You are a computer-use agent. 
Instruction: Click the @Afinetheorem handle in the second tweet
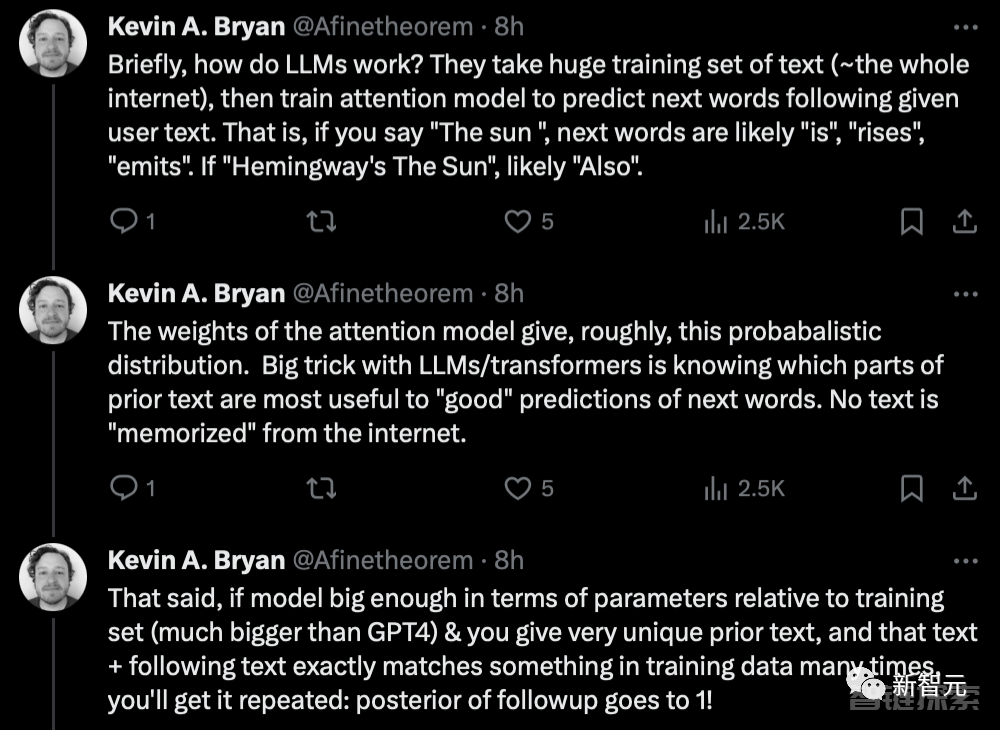click(x=382, y=293)
